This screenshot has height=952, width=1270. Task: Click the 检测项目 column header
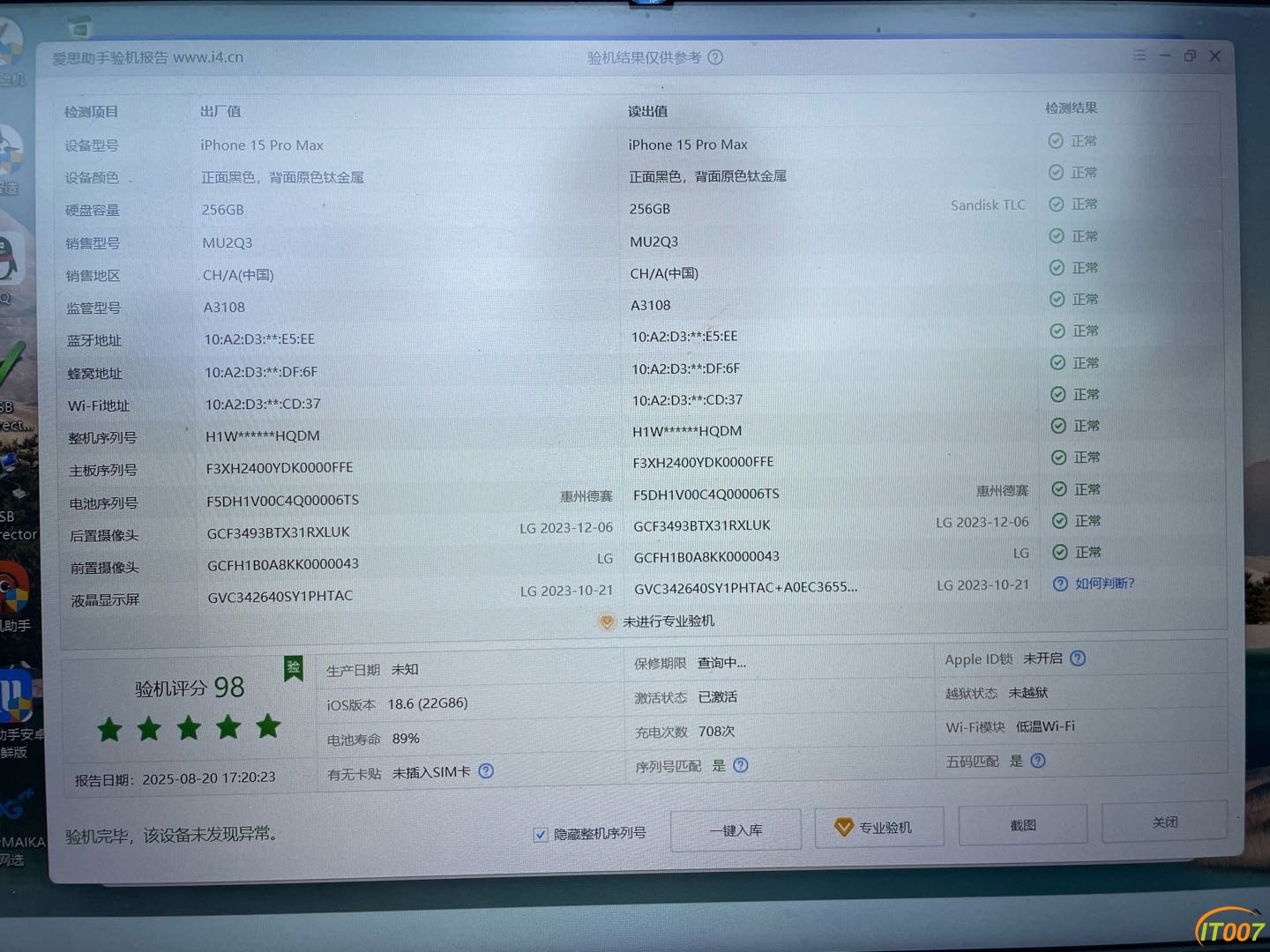click(x=91, y=112)
